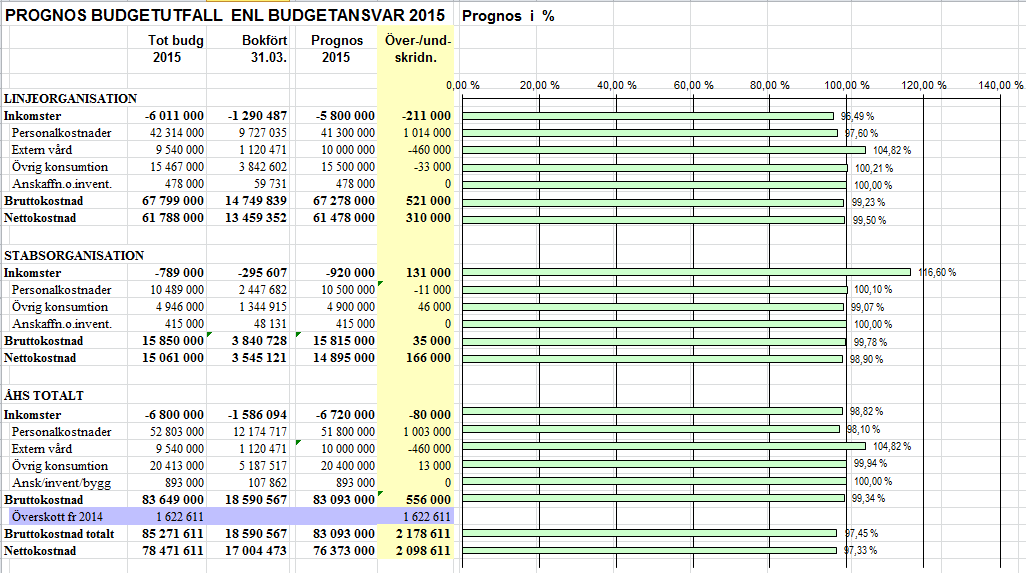Click the cell with value 48 131
The width and height of the screenshot is (1026, 573).
[x=270, y=324]
